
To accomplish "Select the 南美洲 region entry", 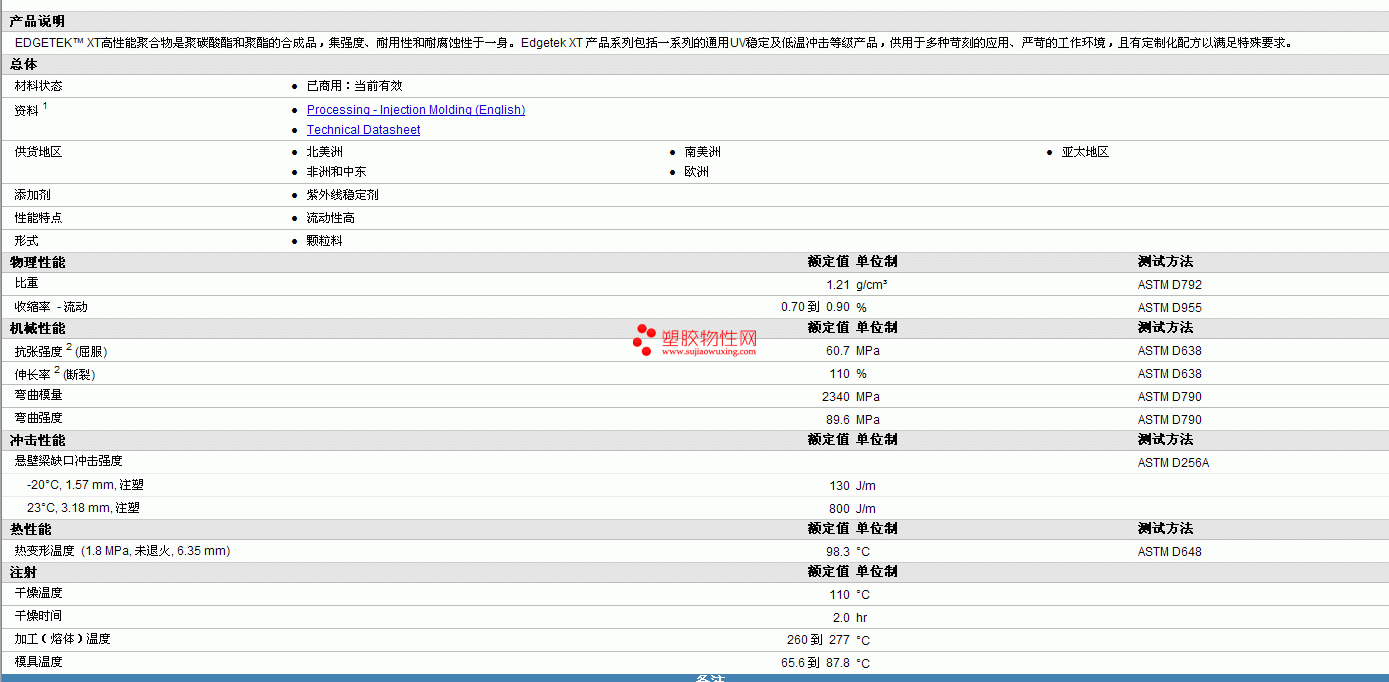I will pyautogui.click(x=702, y=152).
